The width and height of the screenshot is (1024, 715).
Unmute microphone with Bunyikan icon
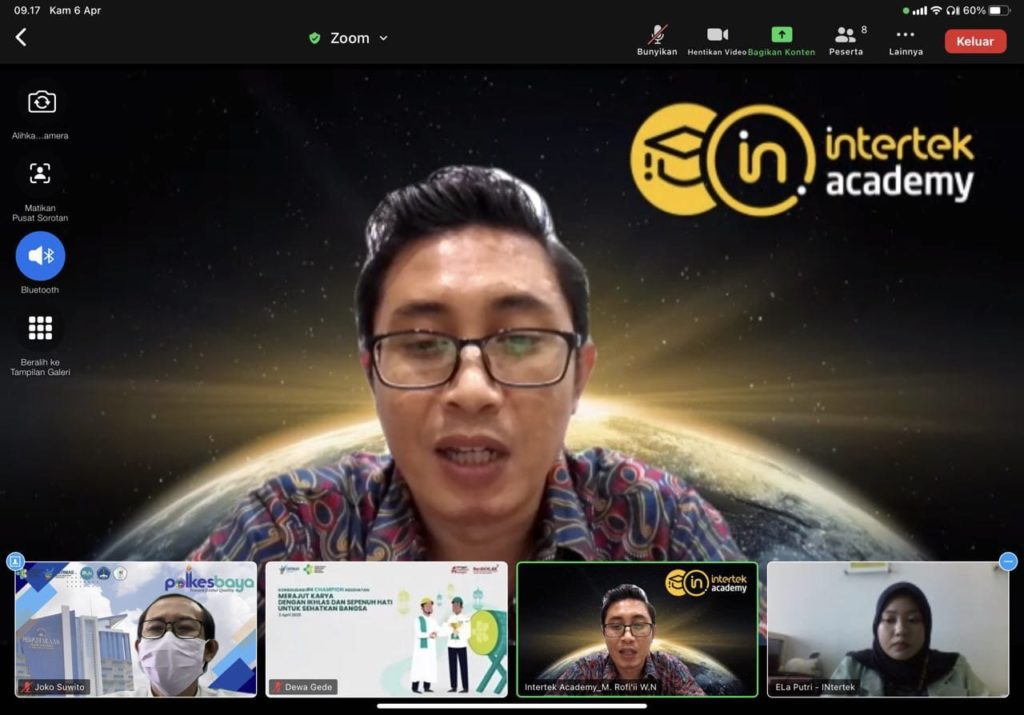(x=657, y=40)
